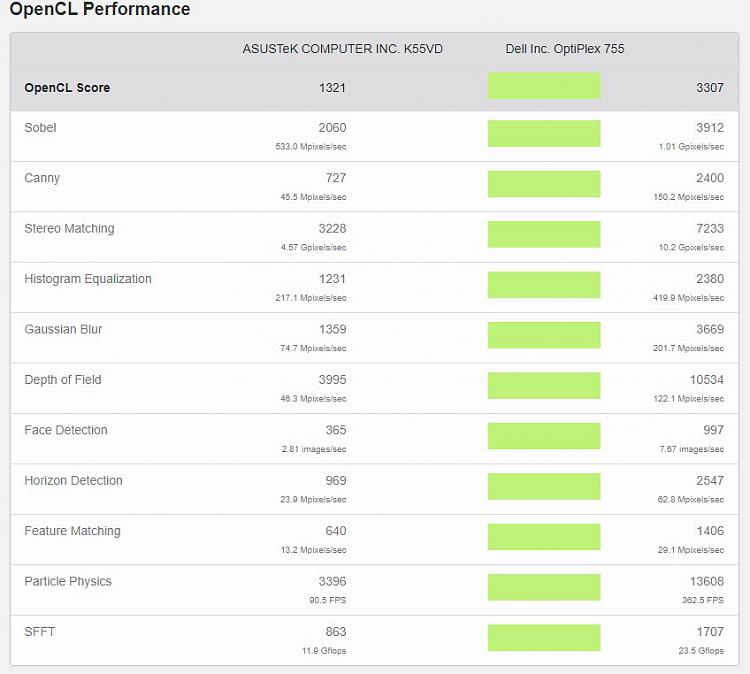Click the 62.8 Mpixels/sec value

[691, 499]
